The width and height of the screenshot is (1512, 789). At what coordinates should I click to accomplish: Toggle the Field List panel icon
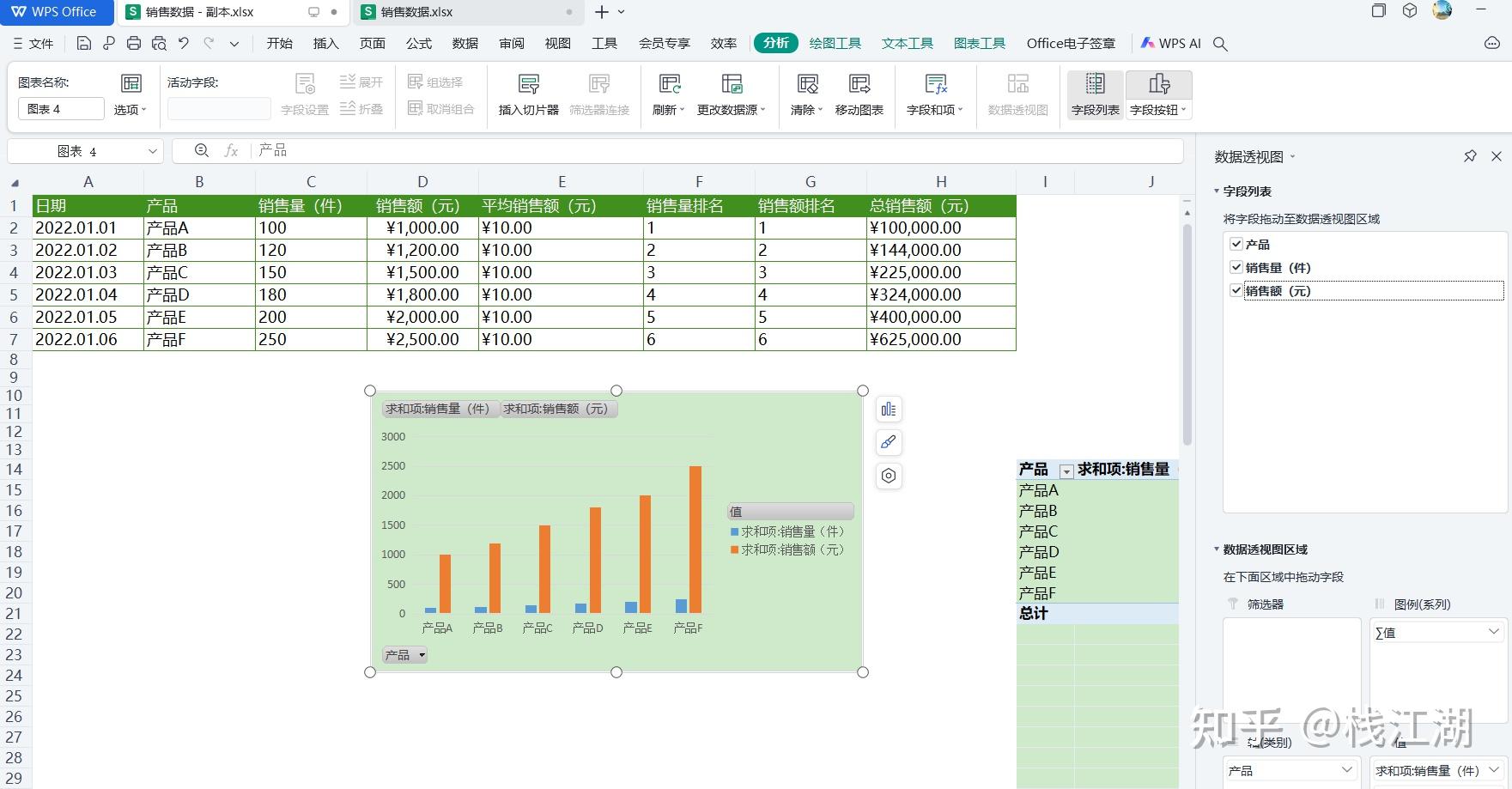click(1094, 93)
